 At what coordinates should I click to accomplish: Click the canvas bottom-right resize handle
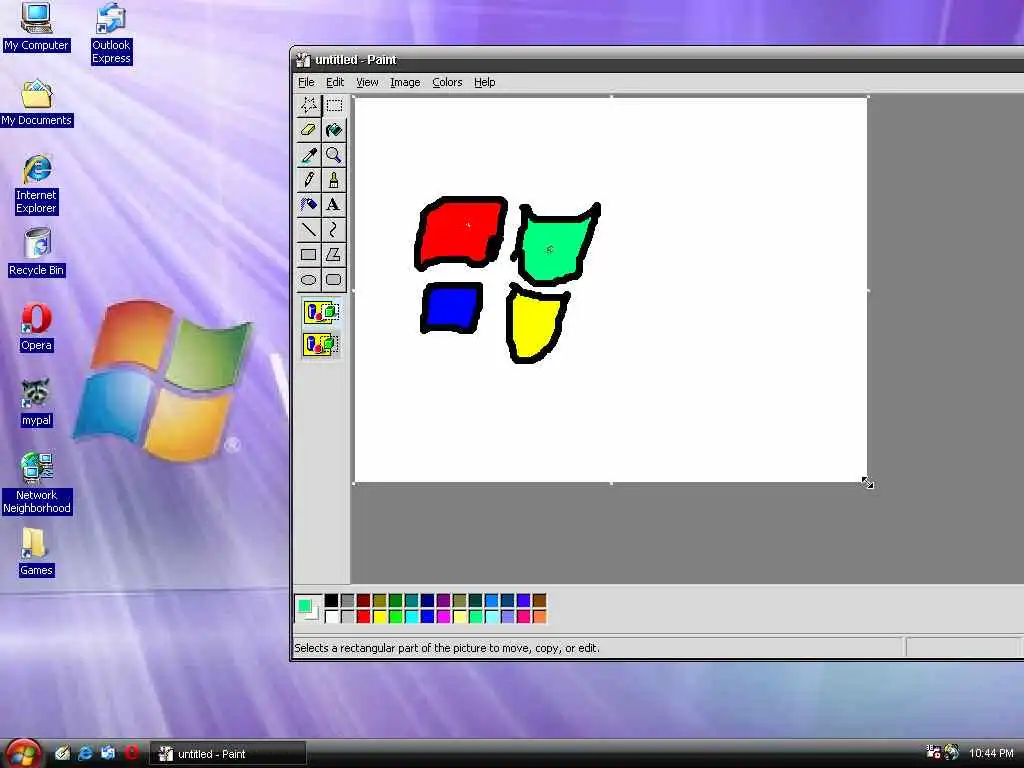point(868,483)
